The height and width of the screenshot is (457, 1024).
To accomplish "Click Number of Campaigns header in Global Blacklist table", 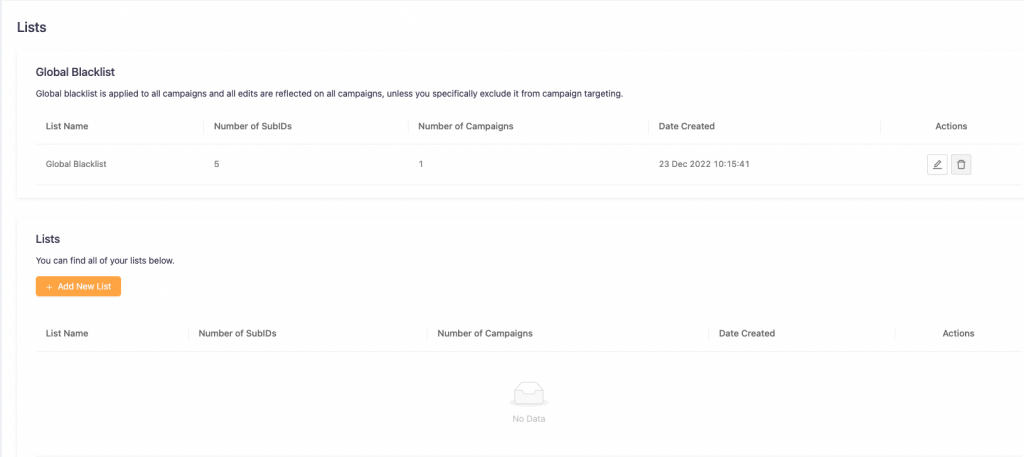I will click(465, 127).
